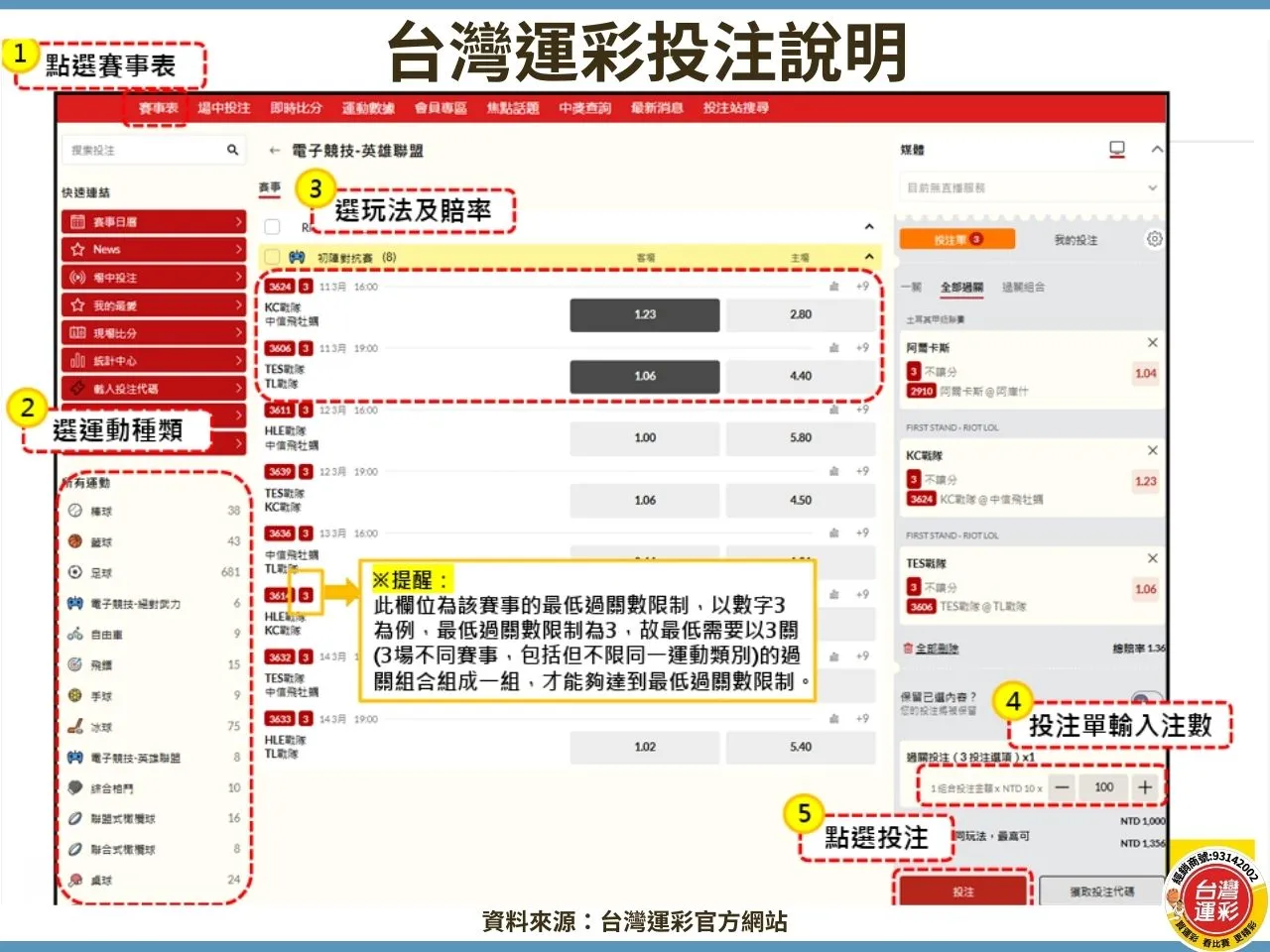Click the media monitor icon
The image size is (1270, 952).
click(x=1117, y=150)
